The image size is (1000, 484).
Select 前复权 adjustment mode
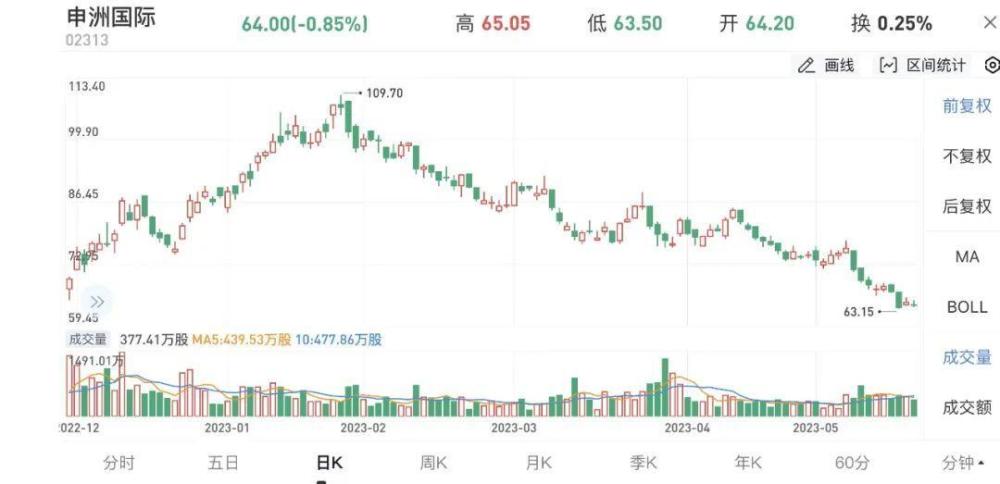point(967,106)
